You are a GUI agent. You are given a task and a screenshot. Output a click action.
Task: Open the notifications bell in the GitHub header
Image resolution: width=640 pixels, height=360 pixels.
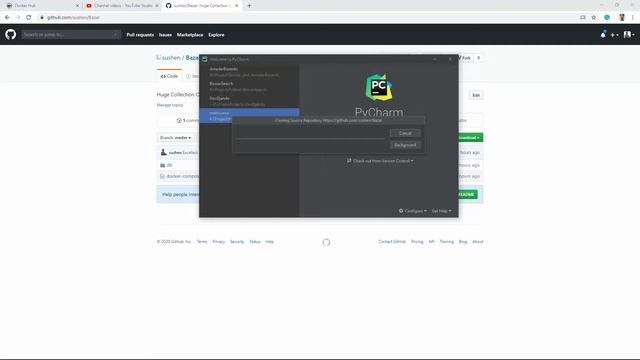tap(603, 35)
